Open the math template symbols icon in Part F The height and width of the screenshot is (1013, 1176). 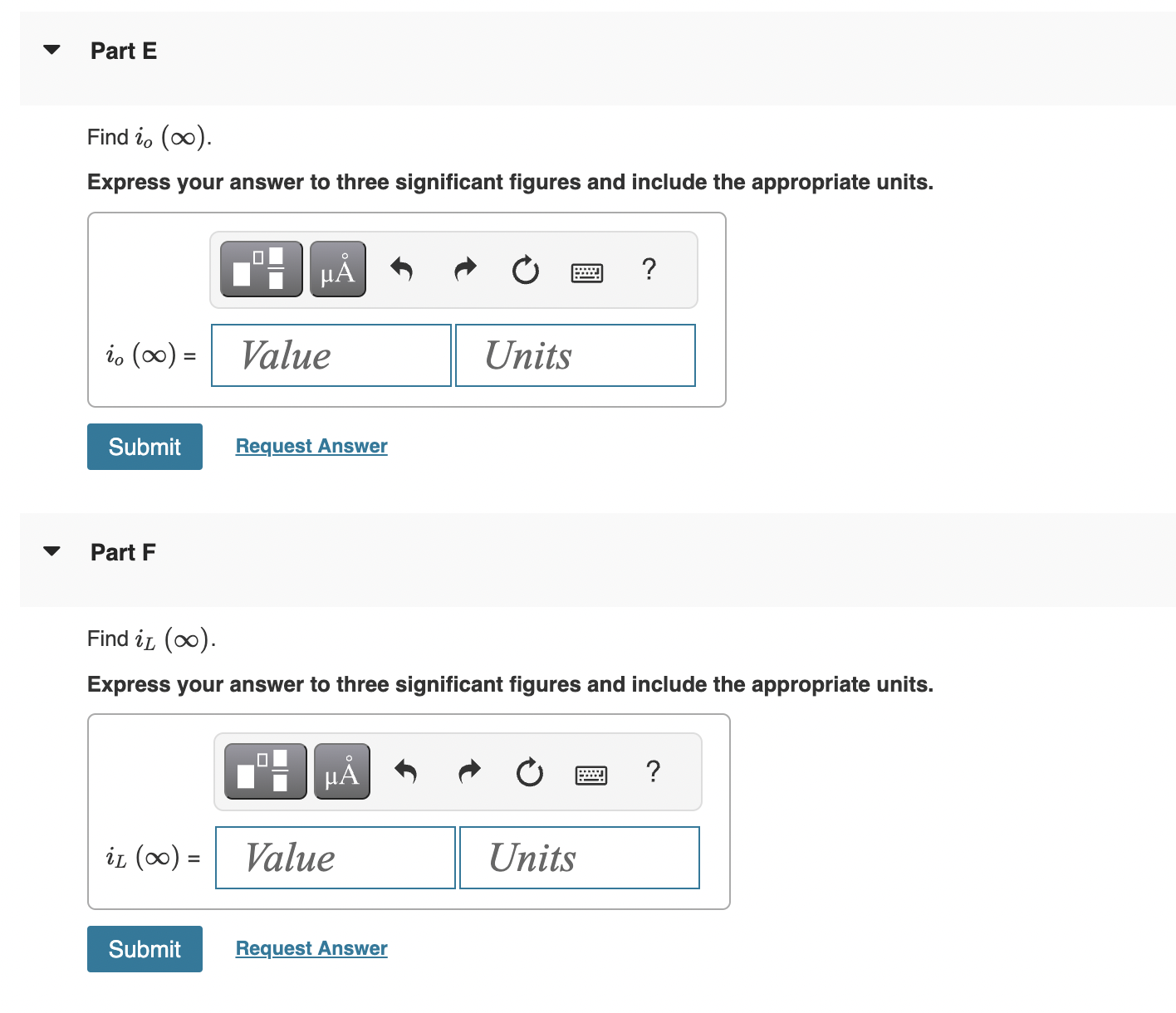click(264, 771)
